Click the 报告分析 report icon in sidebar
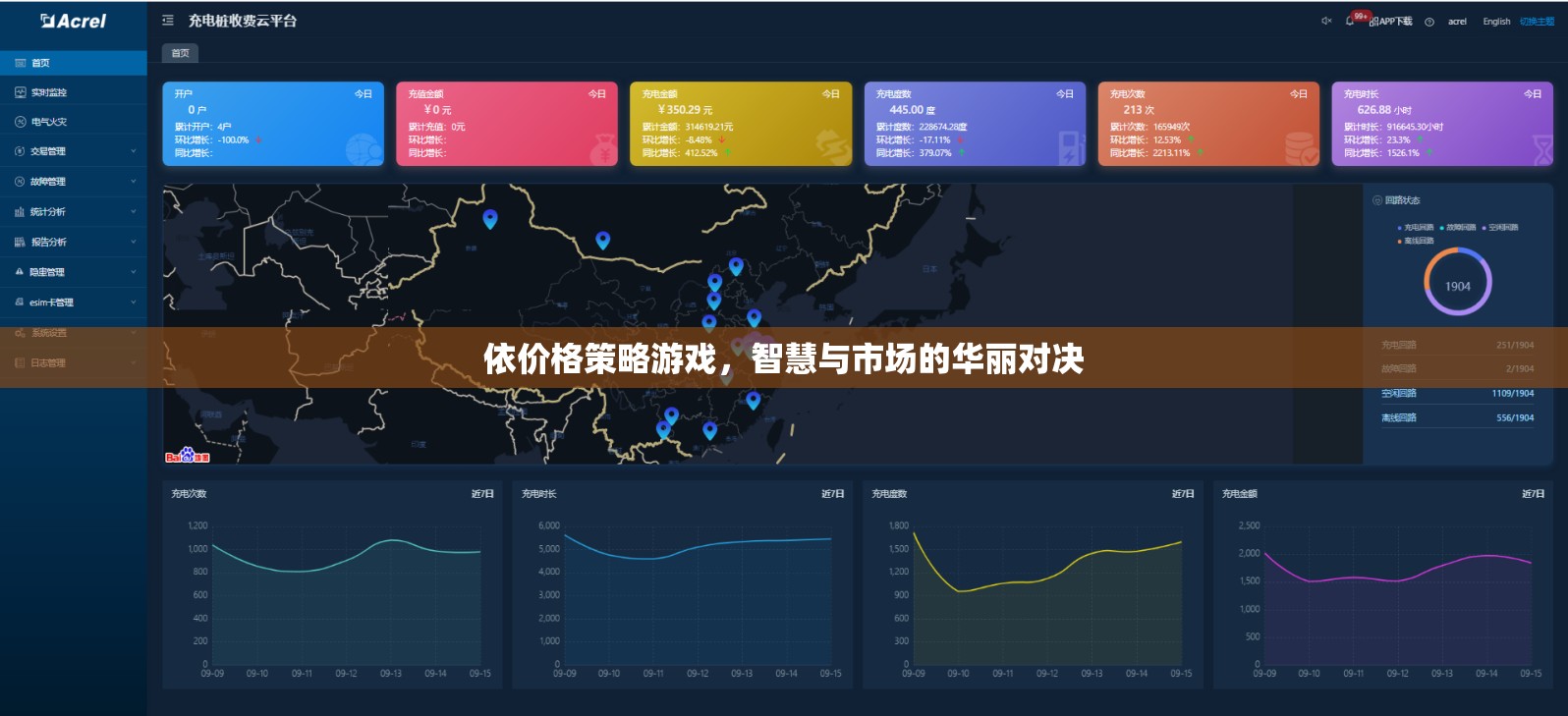Image resolution: width=1568 pixels, height=716 pixels. [x=20, y=242]
